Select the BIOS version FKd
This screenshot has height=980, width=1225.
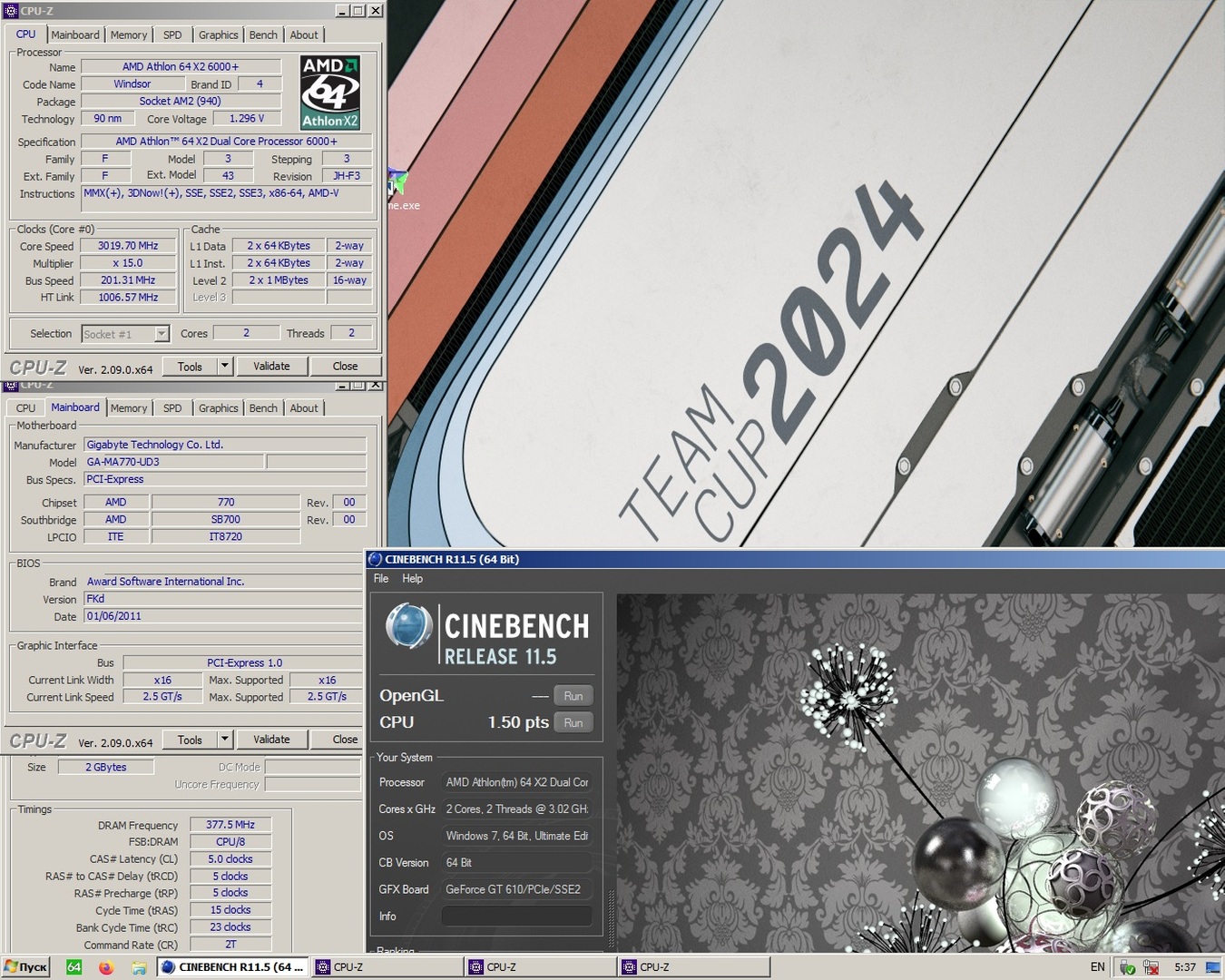point(225,599)
